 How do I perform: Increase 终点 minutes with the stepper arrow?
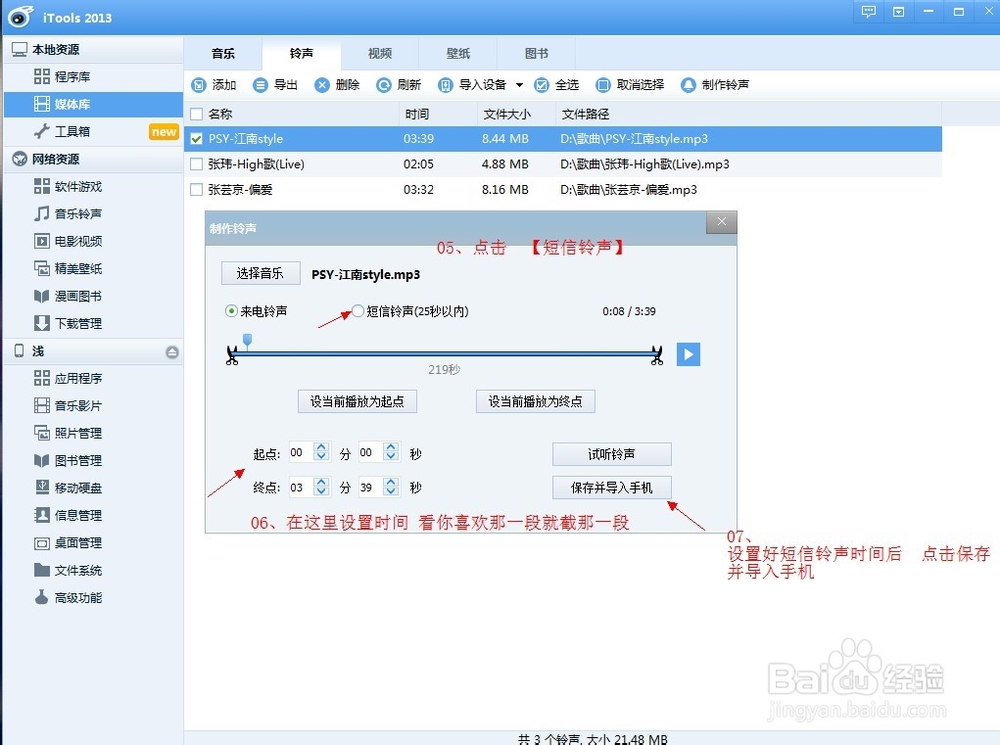320,482
